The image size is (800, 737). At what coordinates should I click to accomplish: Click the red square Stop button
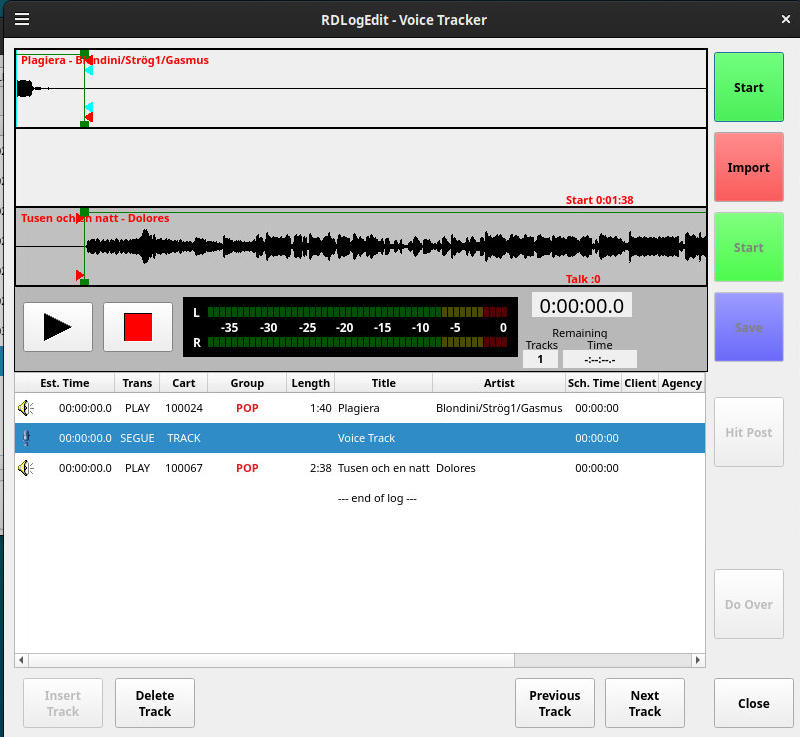pos(138,327)
